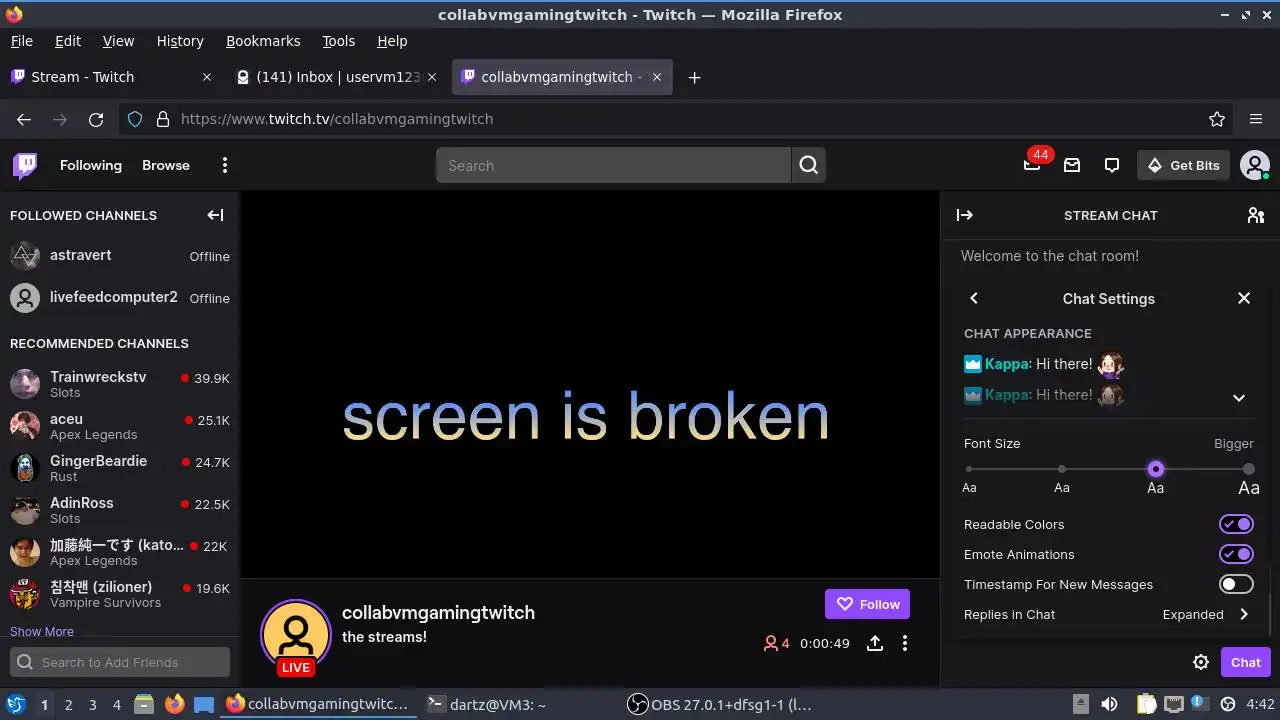Open AdinRoss recommended channel
The image size is (1280, 720).
[120, 510]
